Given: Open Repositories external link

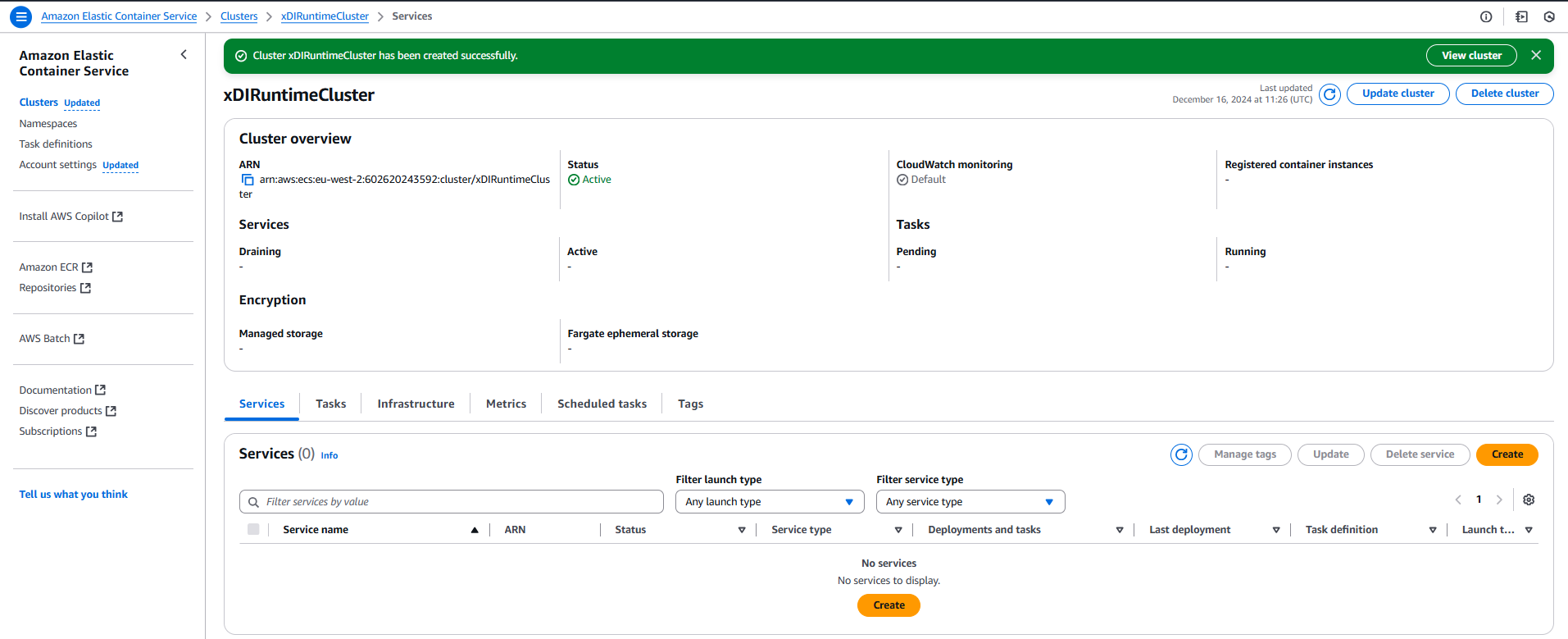Looking at the screenshot, I should pyautogui.click(x=55, y=288).
